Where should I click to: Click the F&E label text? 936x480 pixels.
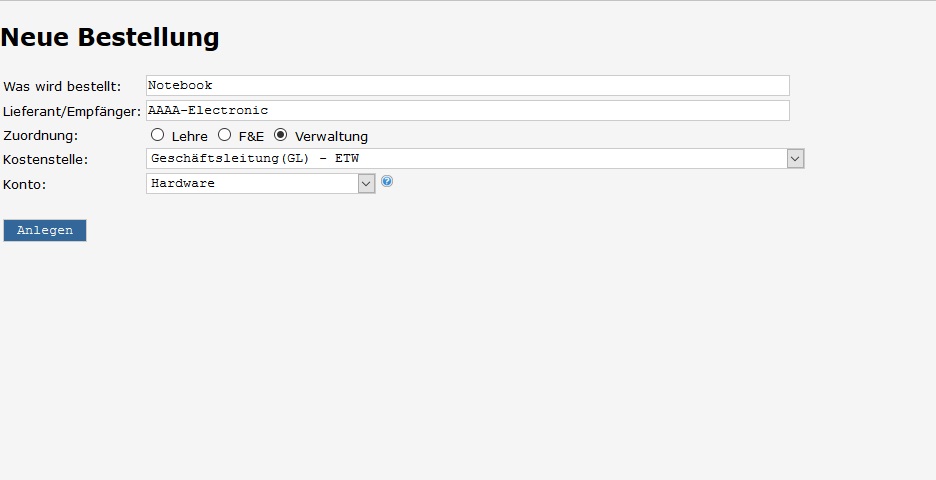[251, 137]
